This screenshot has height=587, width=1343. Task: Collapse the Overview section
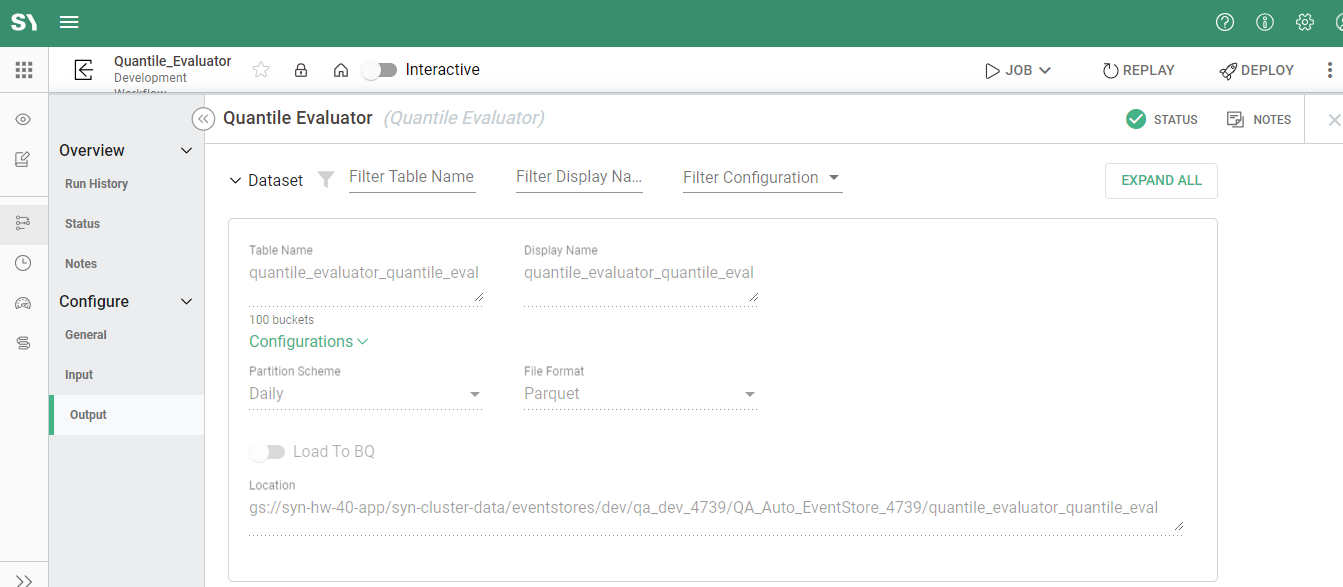click(x=186, y=150)
